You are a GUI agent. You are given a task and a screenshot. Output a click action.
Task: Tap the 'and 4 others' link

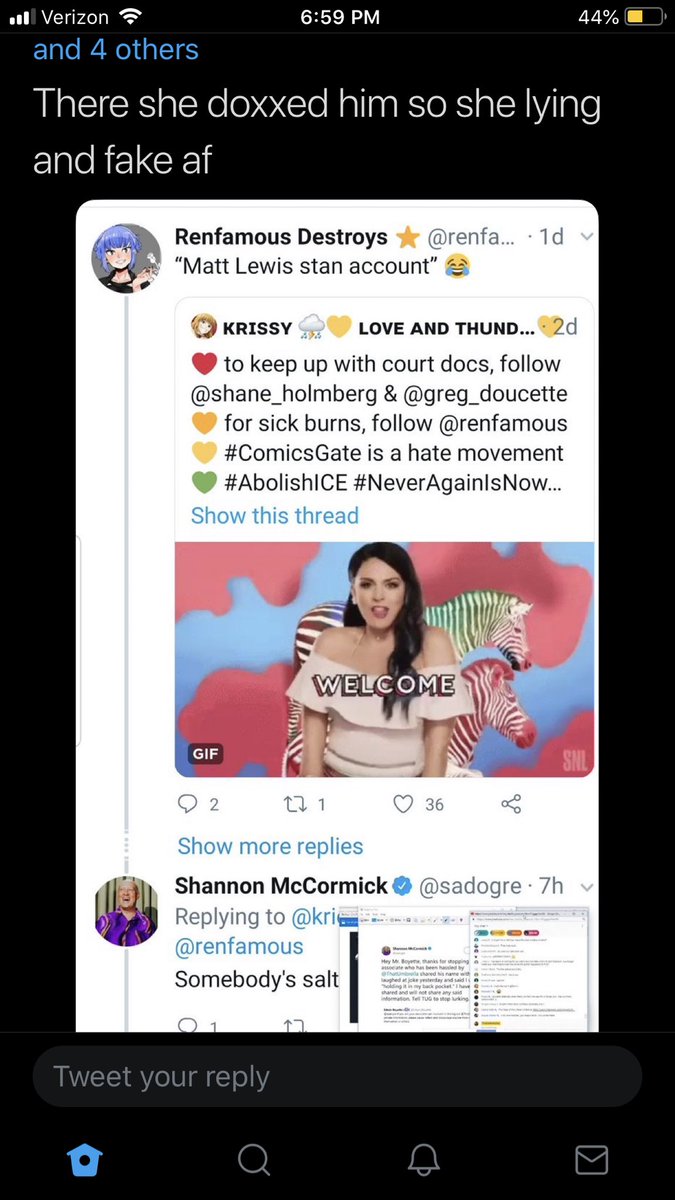click(x=116, y=49)
